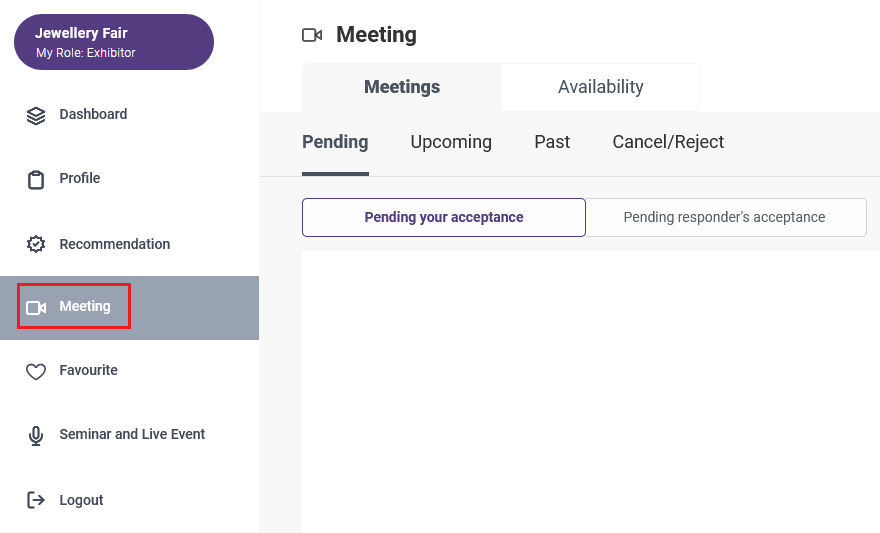Open the Profile menu label

click(x=80, y=178)
